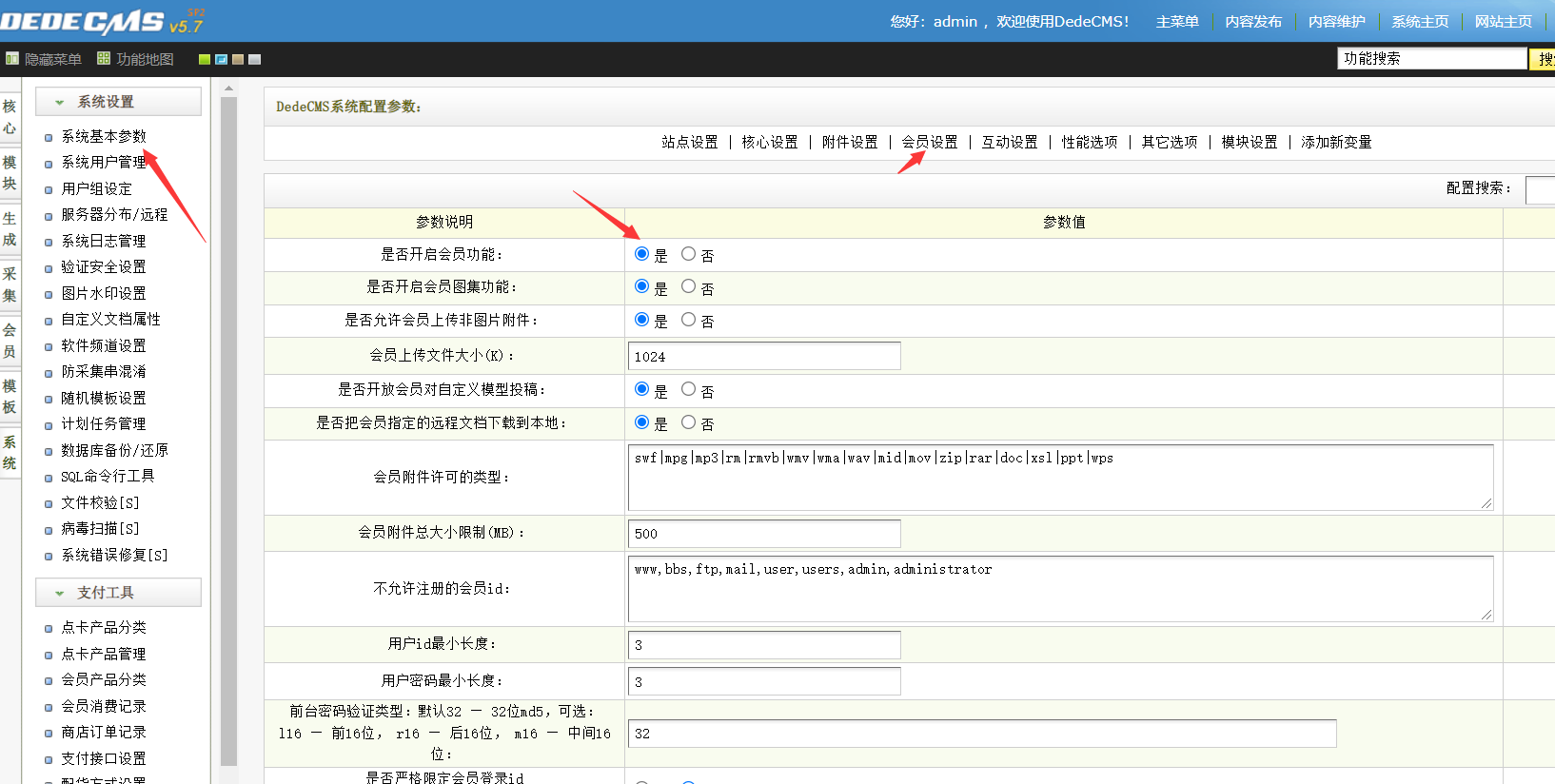Open the 采集 vertical sidebar tab
The height and width of the screenshot is (784, 1555).
coord(10,284)
